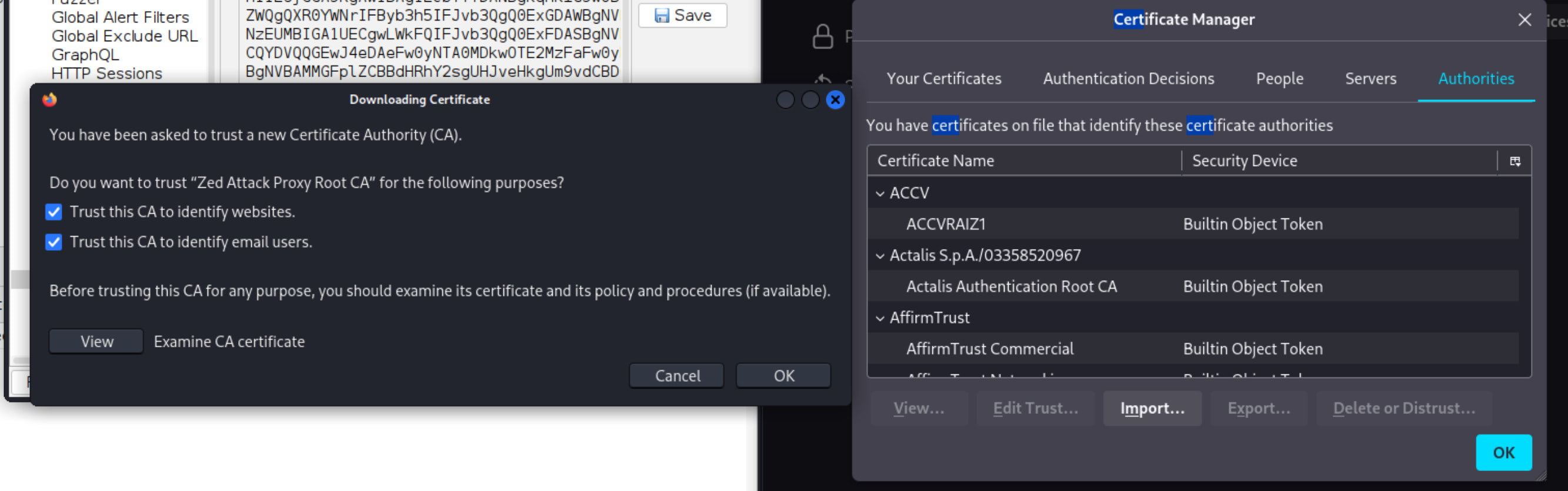Close the Downloading Certificate dialog
Screen dimensions: 1568x491
coord(835,100)
